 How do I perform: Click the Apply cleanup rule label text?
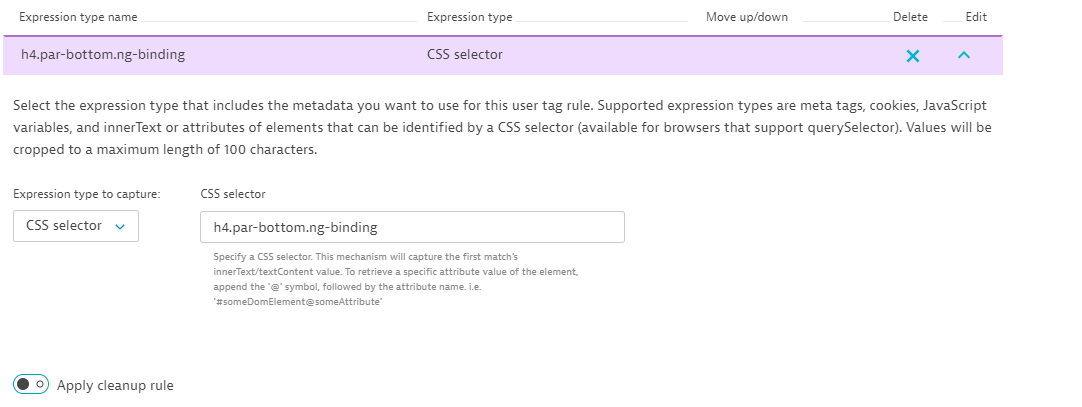pyautogui.click(x=115, y=385)
